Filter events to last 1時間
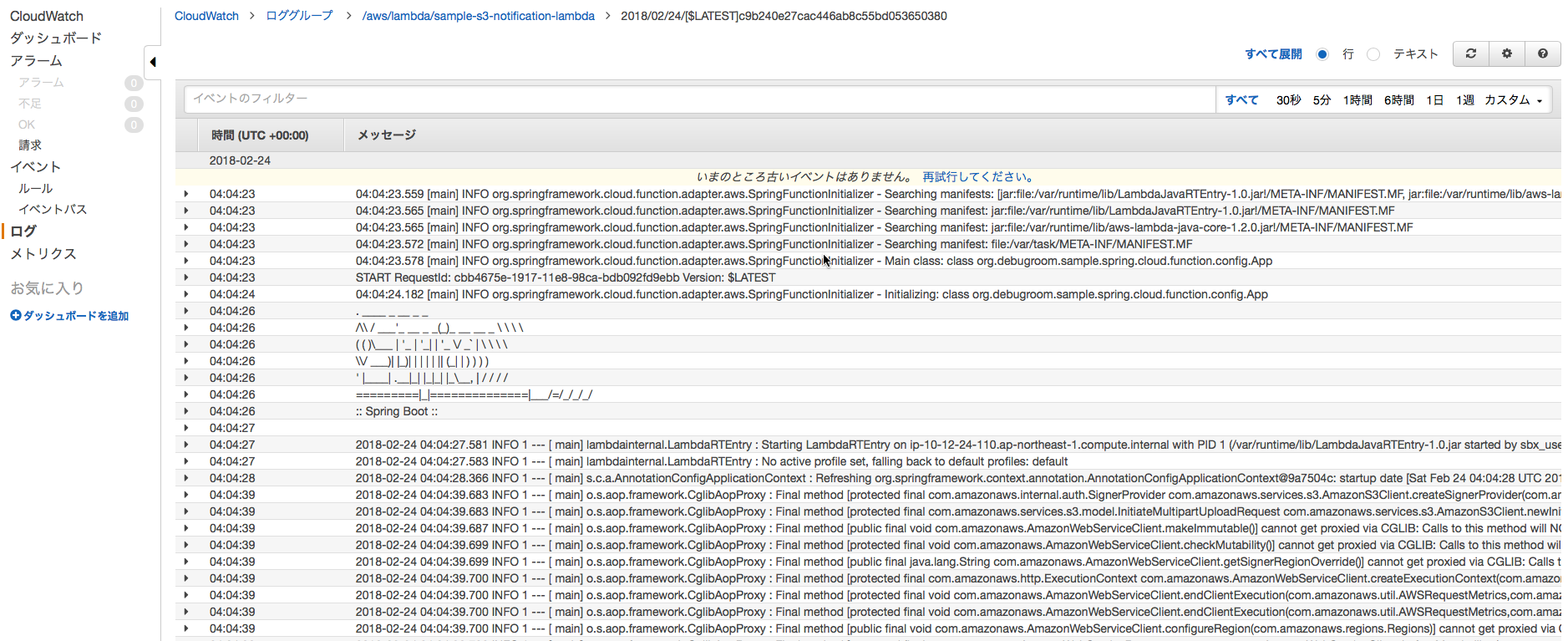Image resolution: width=1568 pixels, height=641 pixels. pyautogui.click(x=1357, y=99)
